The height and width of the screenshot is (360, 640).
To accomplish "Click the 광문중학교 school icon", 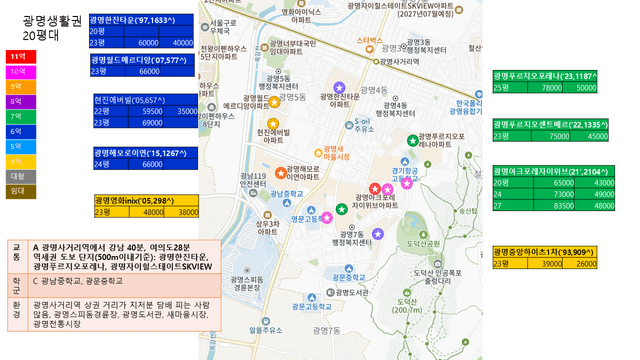I will (349, 269).
